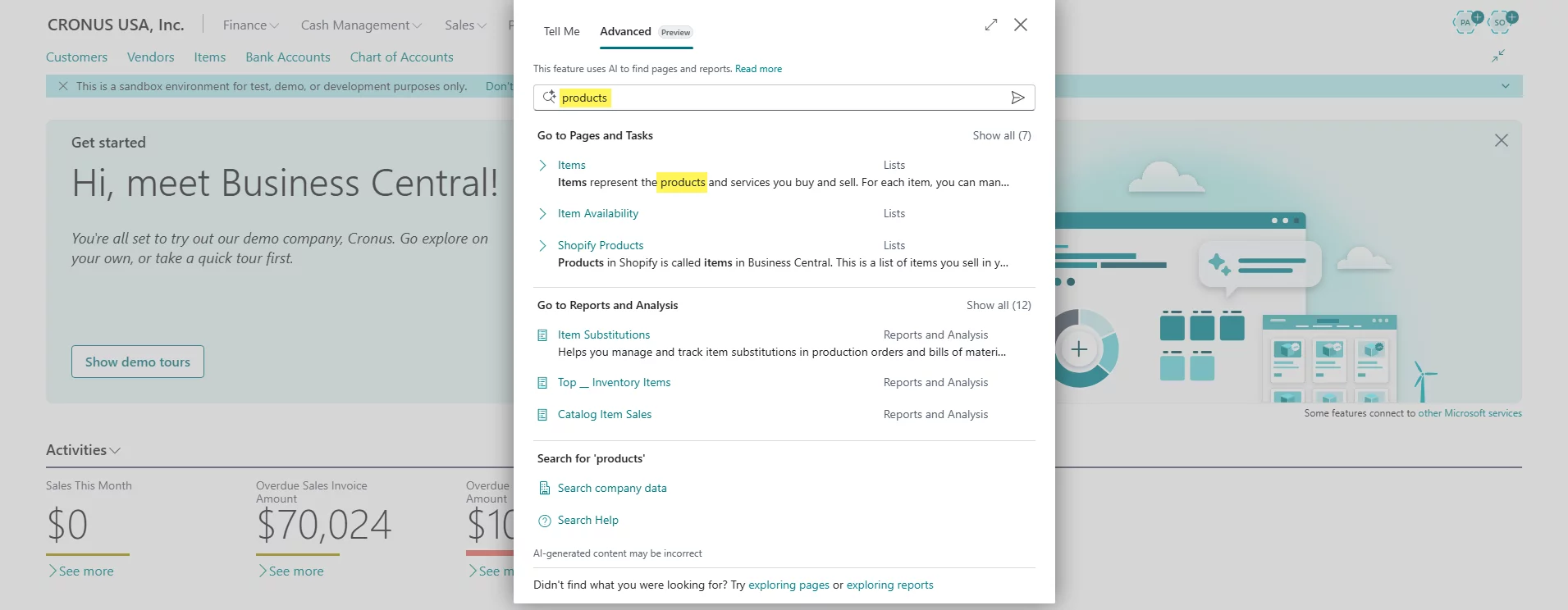Dismiss the sandbox notification with X icon

point(63,86)
